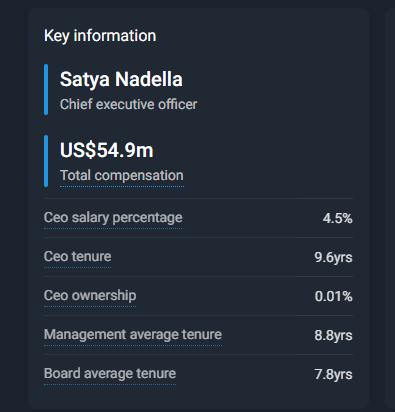Select Chief executive officer subtitle text
The image size is (395, 412).
click(x=128, y=104)
